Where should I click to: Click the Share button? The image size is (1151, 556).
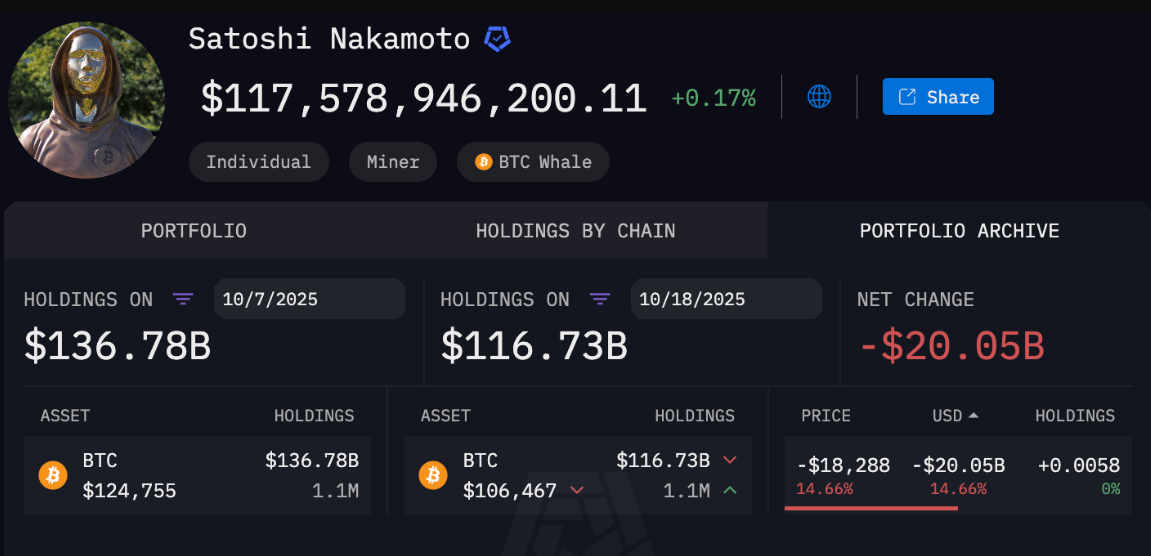pyautogui.click(x=938, y=97)
